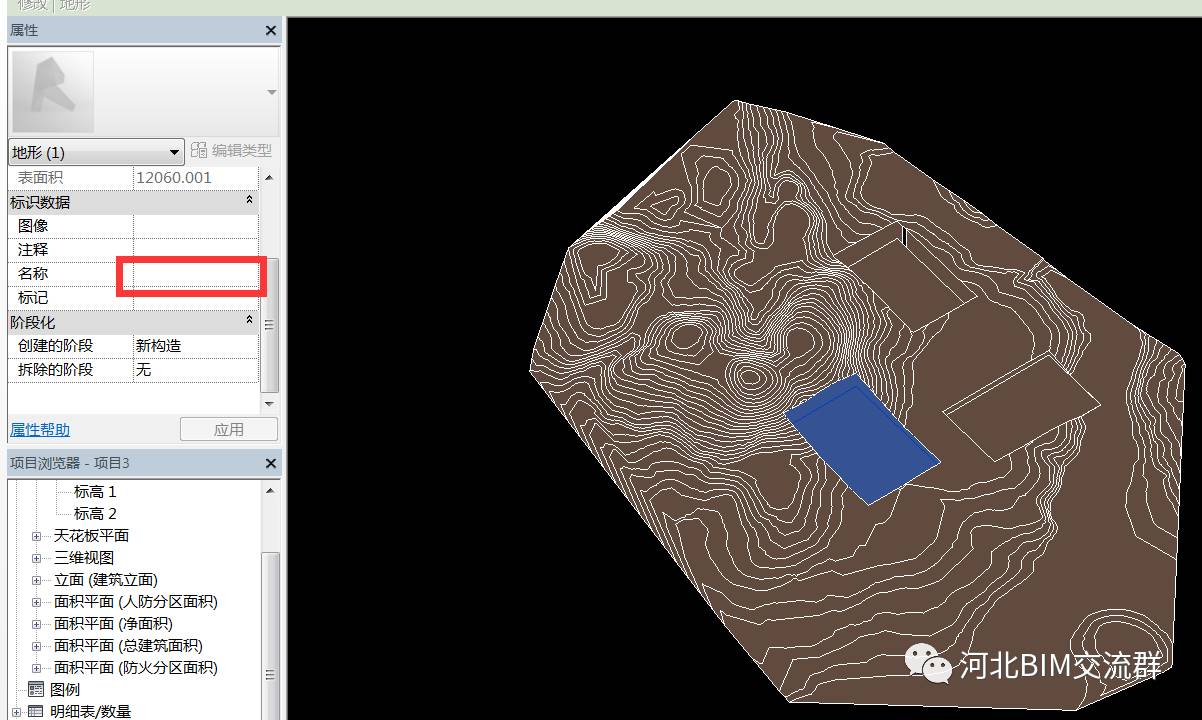Collapse the 阶段化 section chevron

point(249,322)
